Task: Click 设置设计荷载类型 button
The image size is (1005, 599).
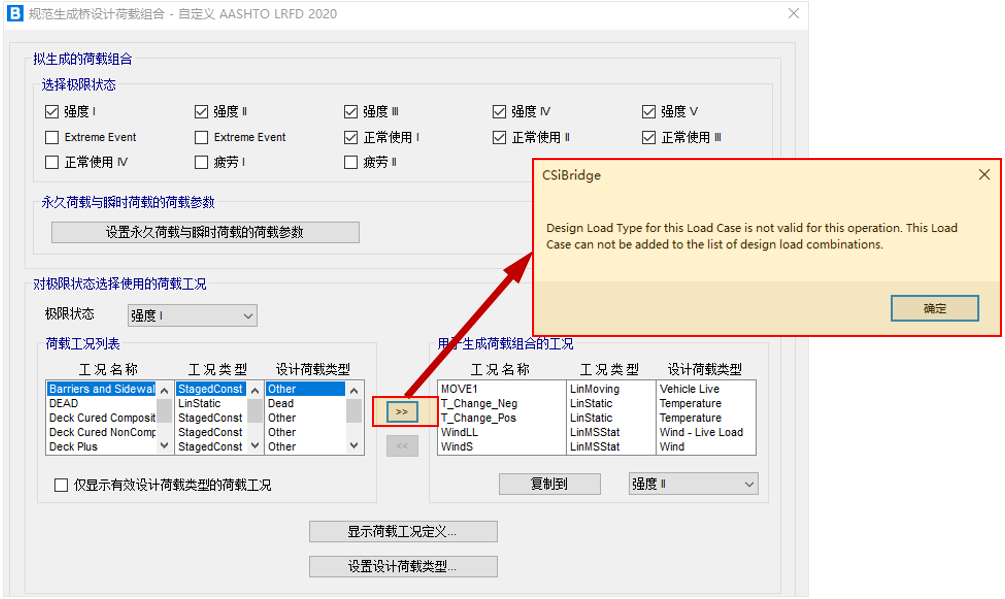Action: pos(403,567)
